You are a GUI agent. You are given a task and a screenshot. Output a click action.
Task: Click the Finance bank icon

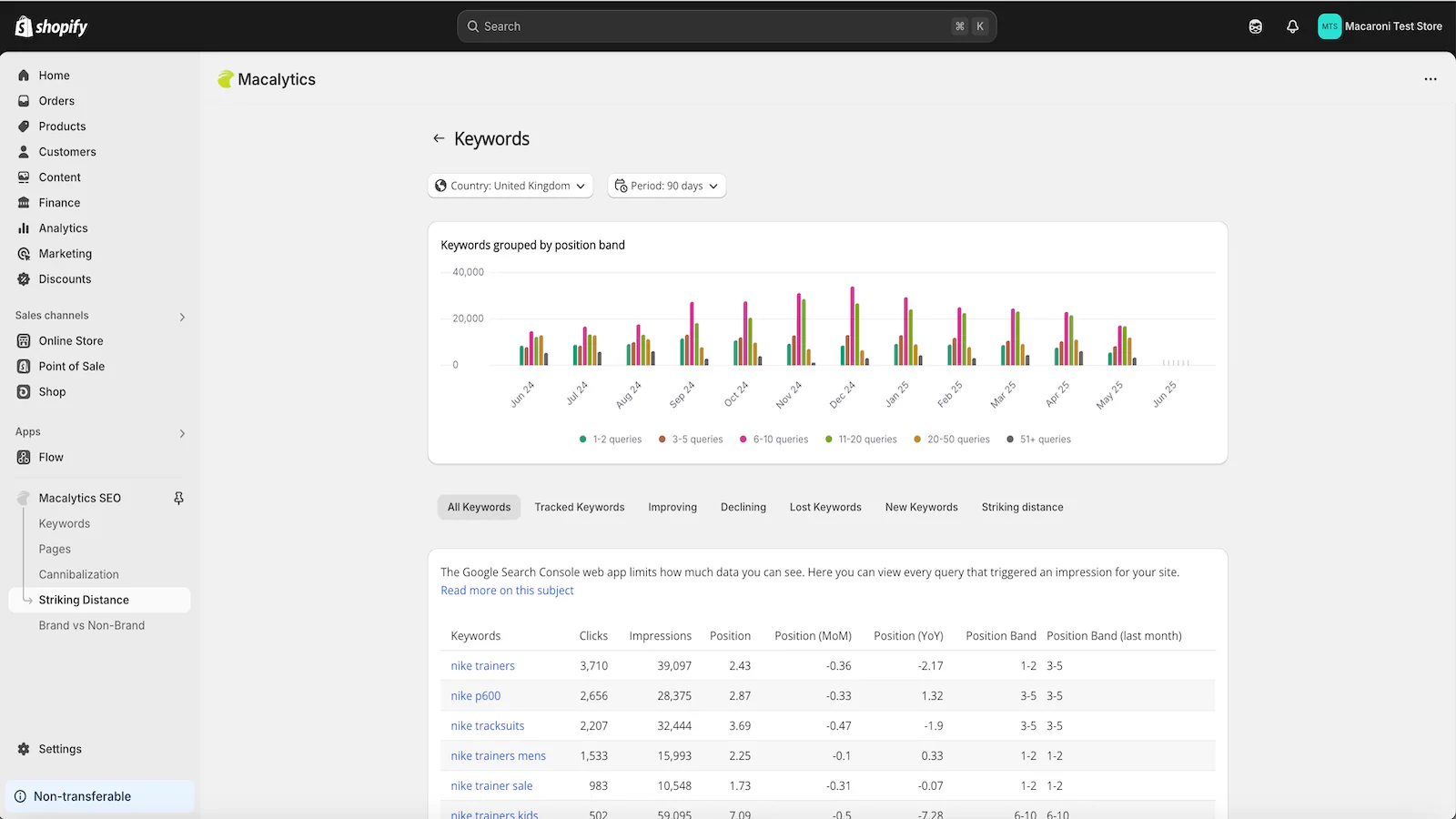coord(24,203)
